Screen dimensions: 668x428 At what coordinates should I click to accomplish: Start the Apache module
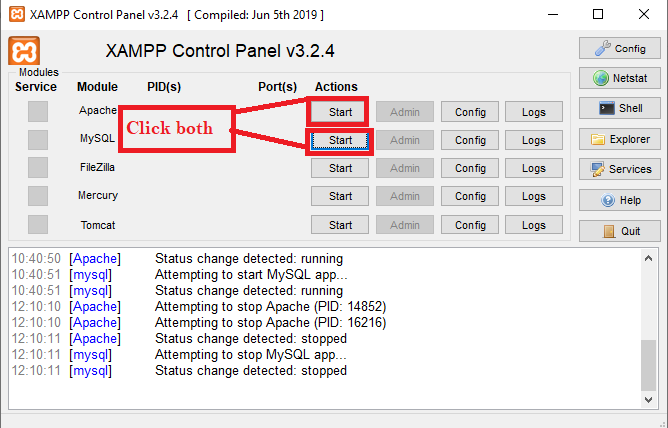(x=340, y=112)
